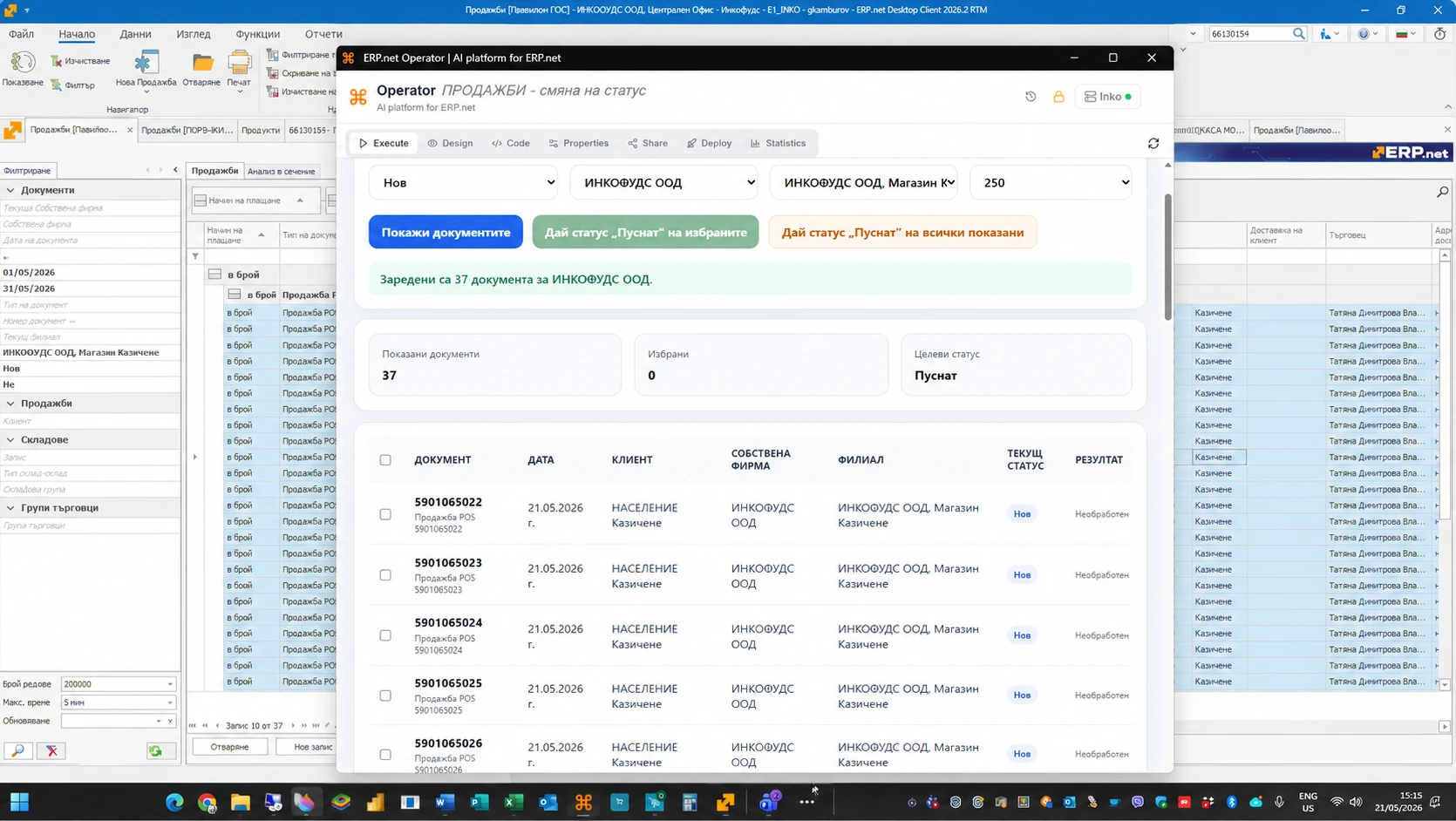
Task: Check the box for document 5901065022
Action: click(x=385, y=514)
